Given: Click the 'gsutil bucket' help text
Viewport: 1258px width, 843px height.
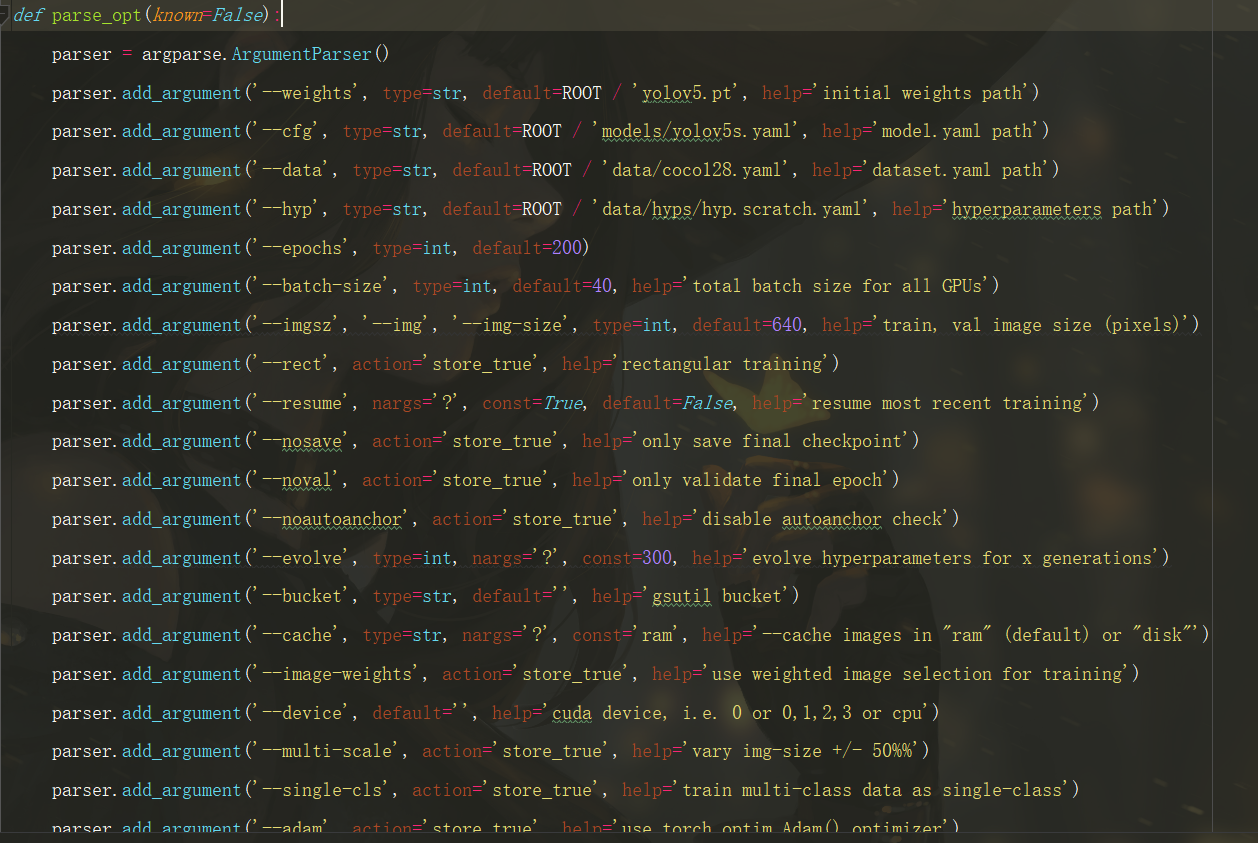Looking at the screenshot, I should [716, 596].
